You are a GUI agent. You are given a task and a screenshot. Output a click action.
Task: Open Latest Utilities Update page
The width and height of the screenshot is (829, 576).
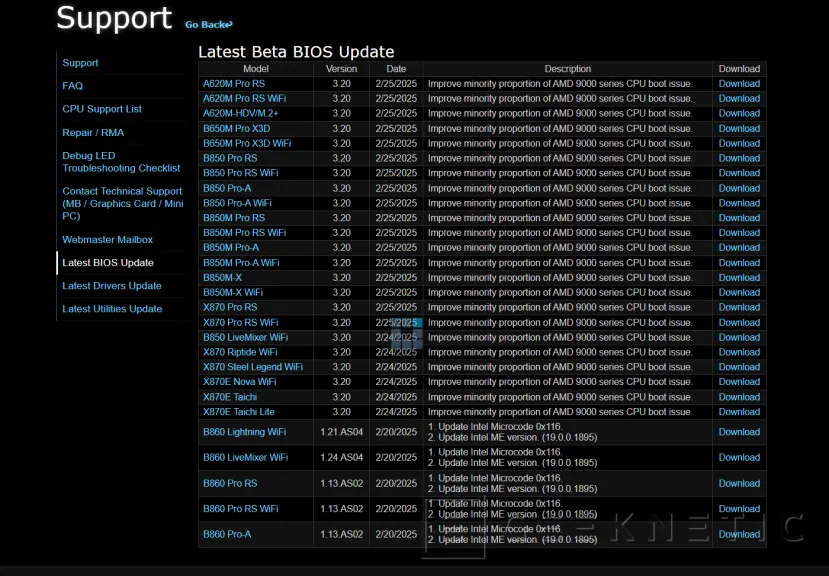click(x=112, y=309)
